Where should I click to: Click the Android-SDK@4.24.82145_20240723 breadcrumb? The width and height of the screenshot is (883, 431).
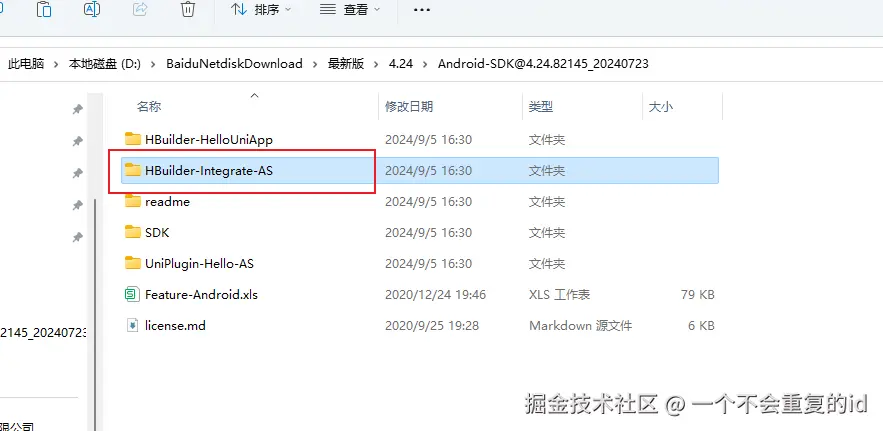coord(543,64)
